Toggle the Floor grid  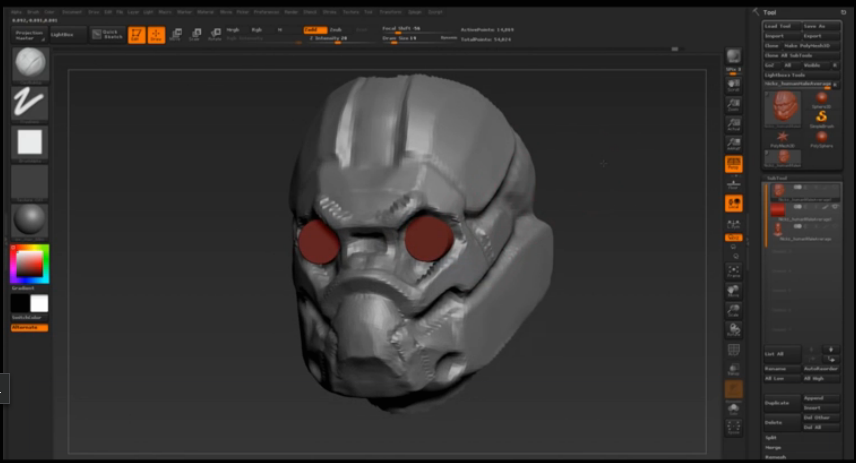[x=733, y=184]
